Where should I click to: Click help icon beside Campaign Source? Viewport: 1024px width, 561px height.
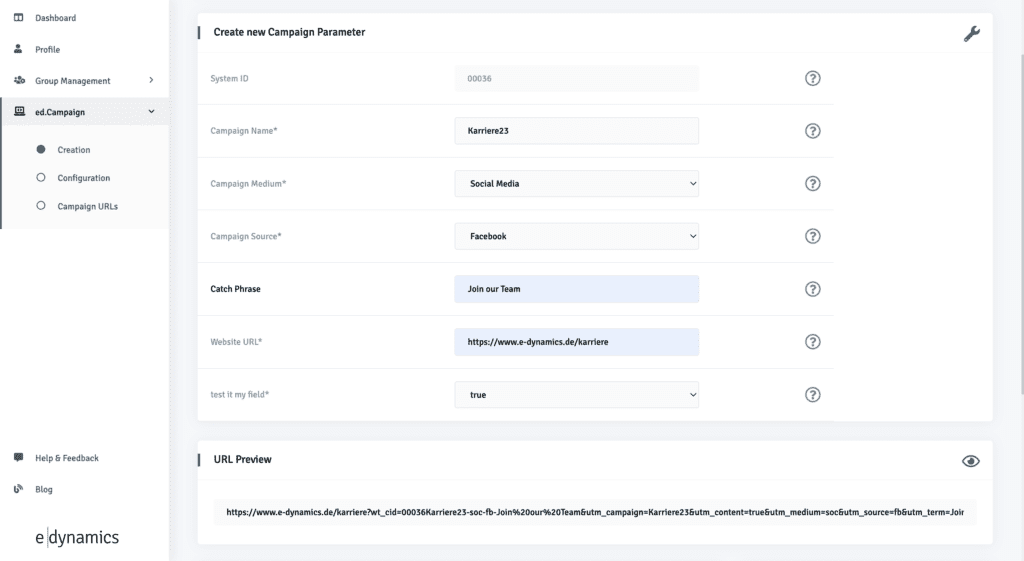(x=813, y=236)
